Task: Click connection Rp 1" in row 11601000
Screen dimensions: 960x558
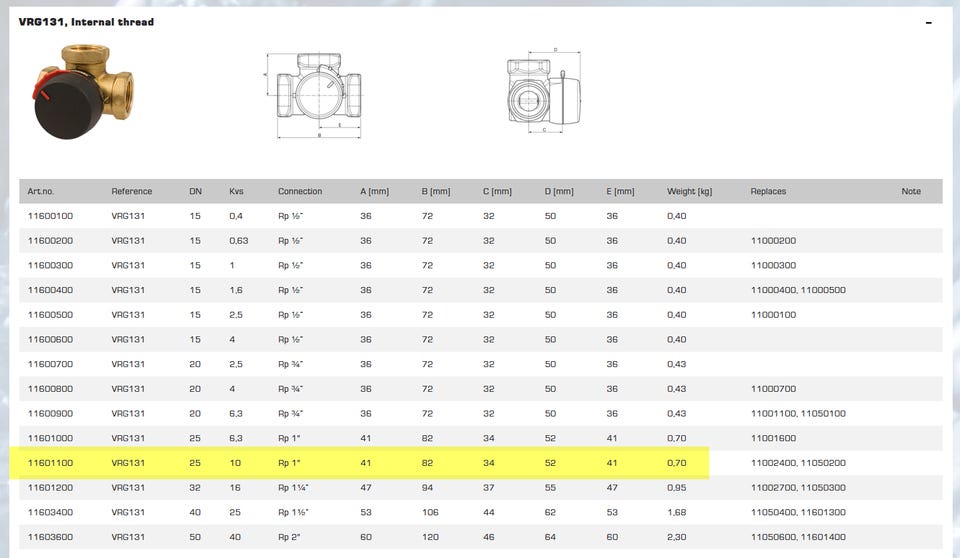Action: tap(289, 438)
